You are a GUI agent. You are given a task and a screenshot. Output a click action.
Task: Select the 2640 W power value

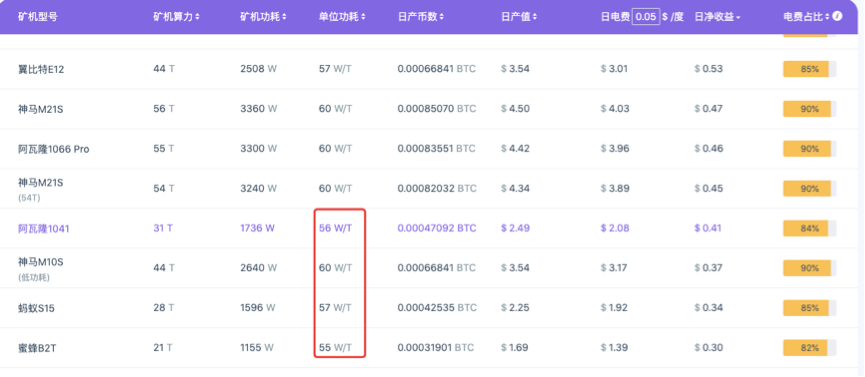[259, 268]
